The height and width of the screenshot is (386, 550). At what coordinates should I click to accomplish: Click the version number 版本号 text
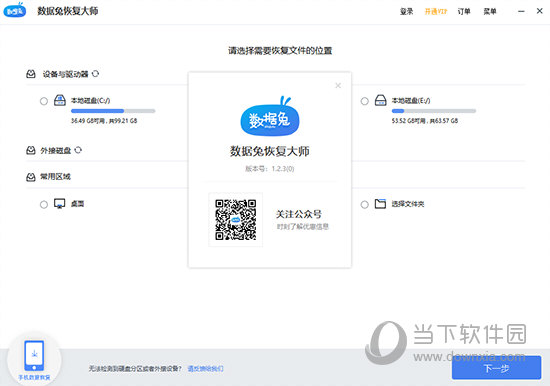(269, 169)
